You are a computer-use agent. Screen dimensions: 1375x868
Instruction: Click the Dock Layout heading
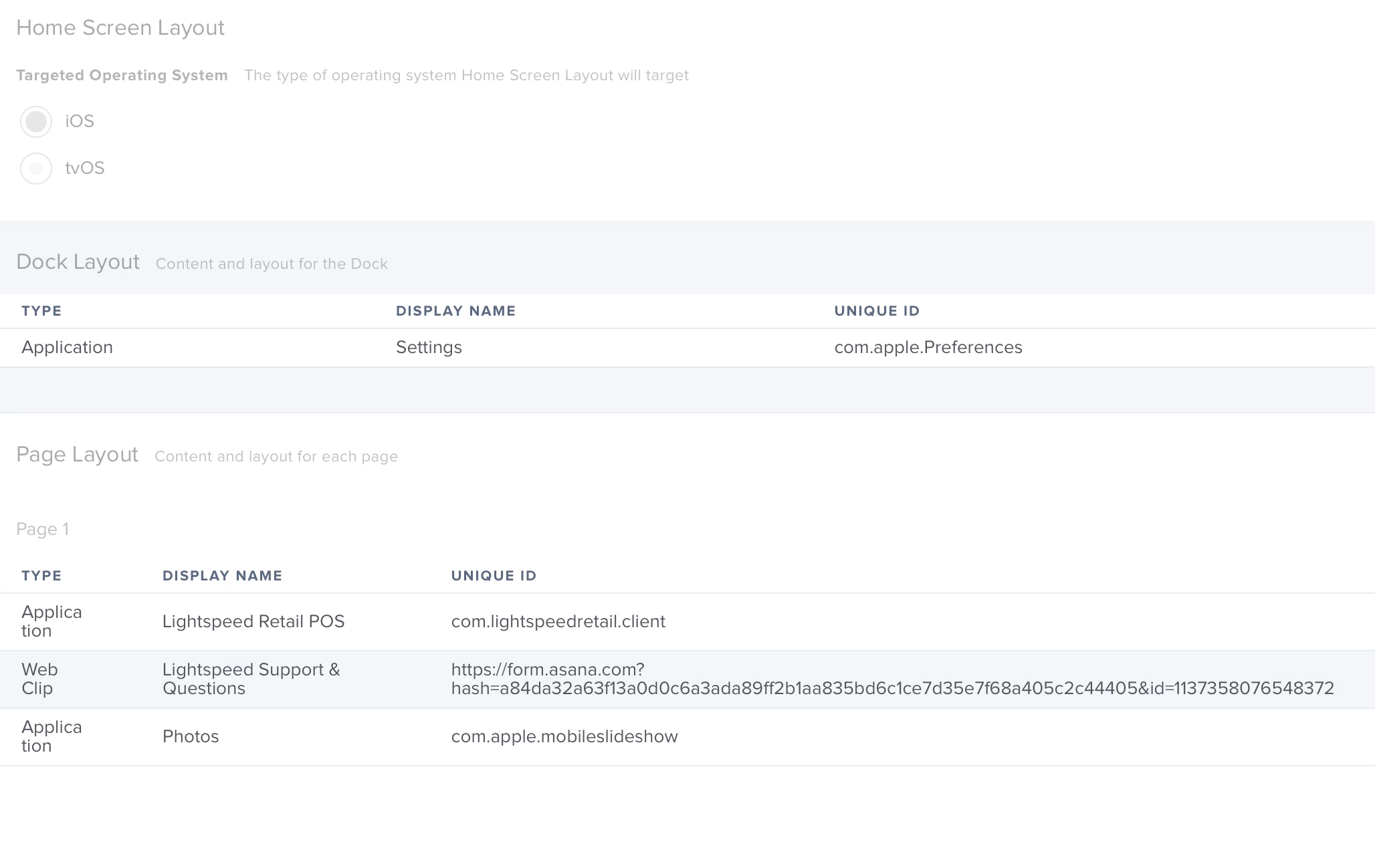pos(78,262)
